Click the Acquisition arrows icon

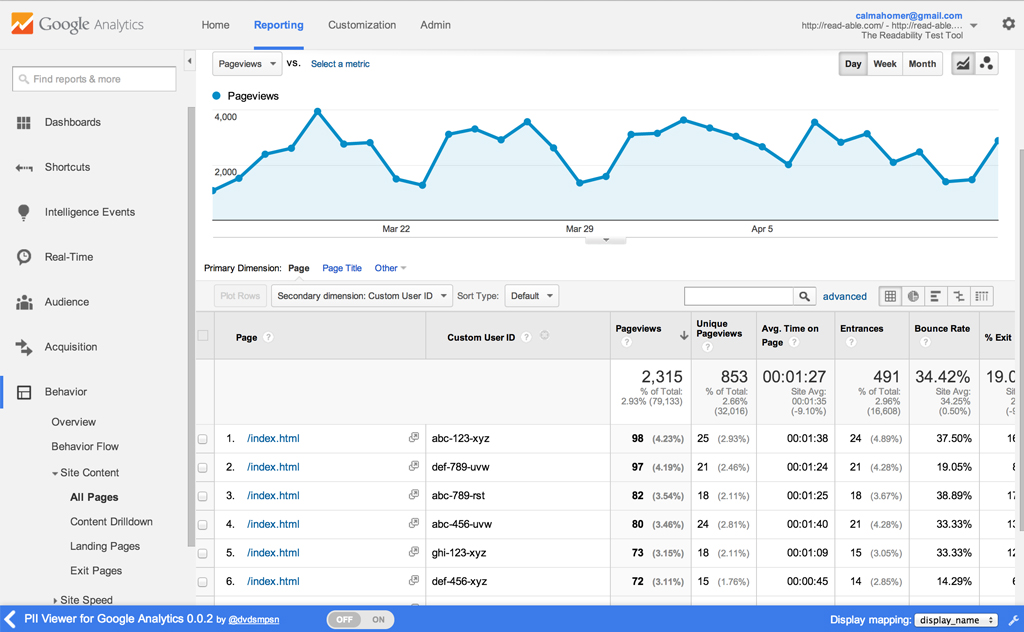point(24,347)
